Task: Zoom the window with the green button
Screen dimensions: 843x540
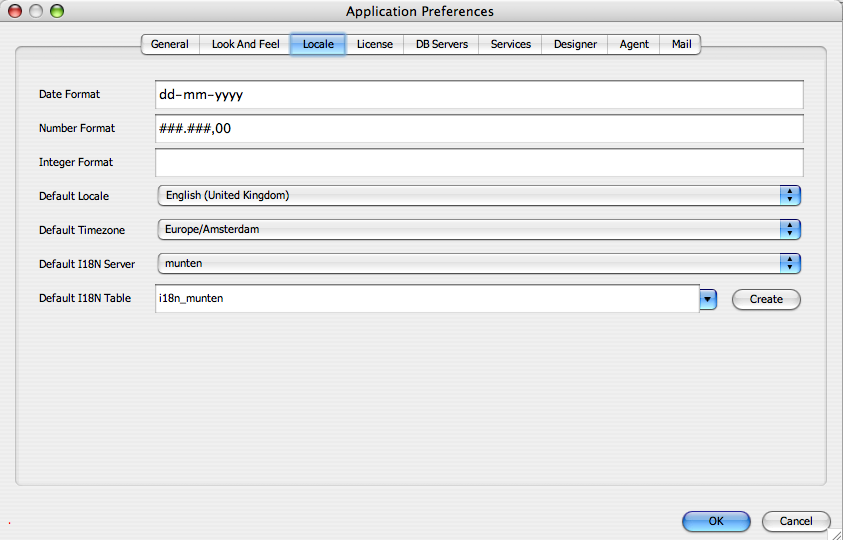Action: point(57,11)
